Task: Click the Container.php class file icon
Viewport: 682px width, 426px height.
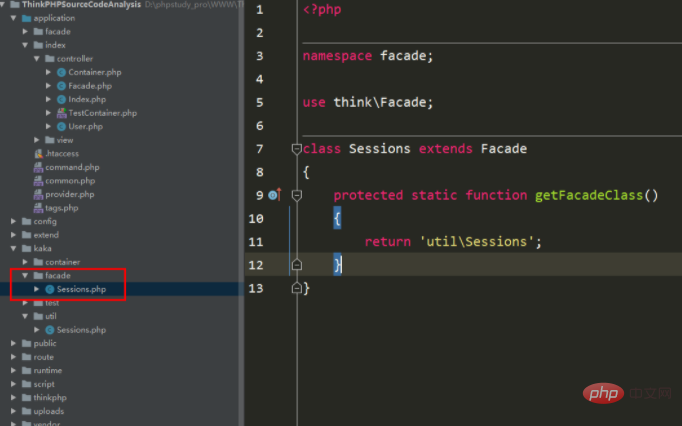Action: pos(61,72)
